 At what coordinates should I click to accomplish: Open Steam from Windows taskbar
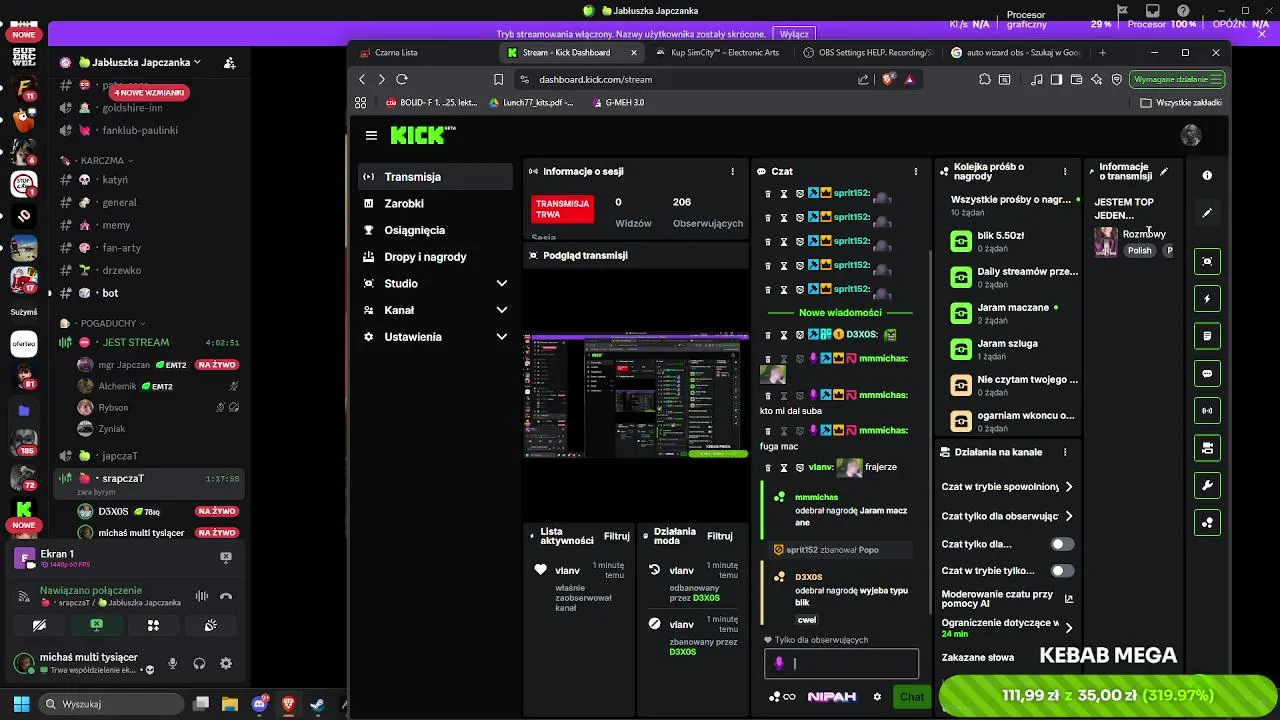point(317,704)
